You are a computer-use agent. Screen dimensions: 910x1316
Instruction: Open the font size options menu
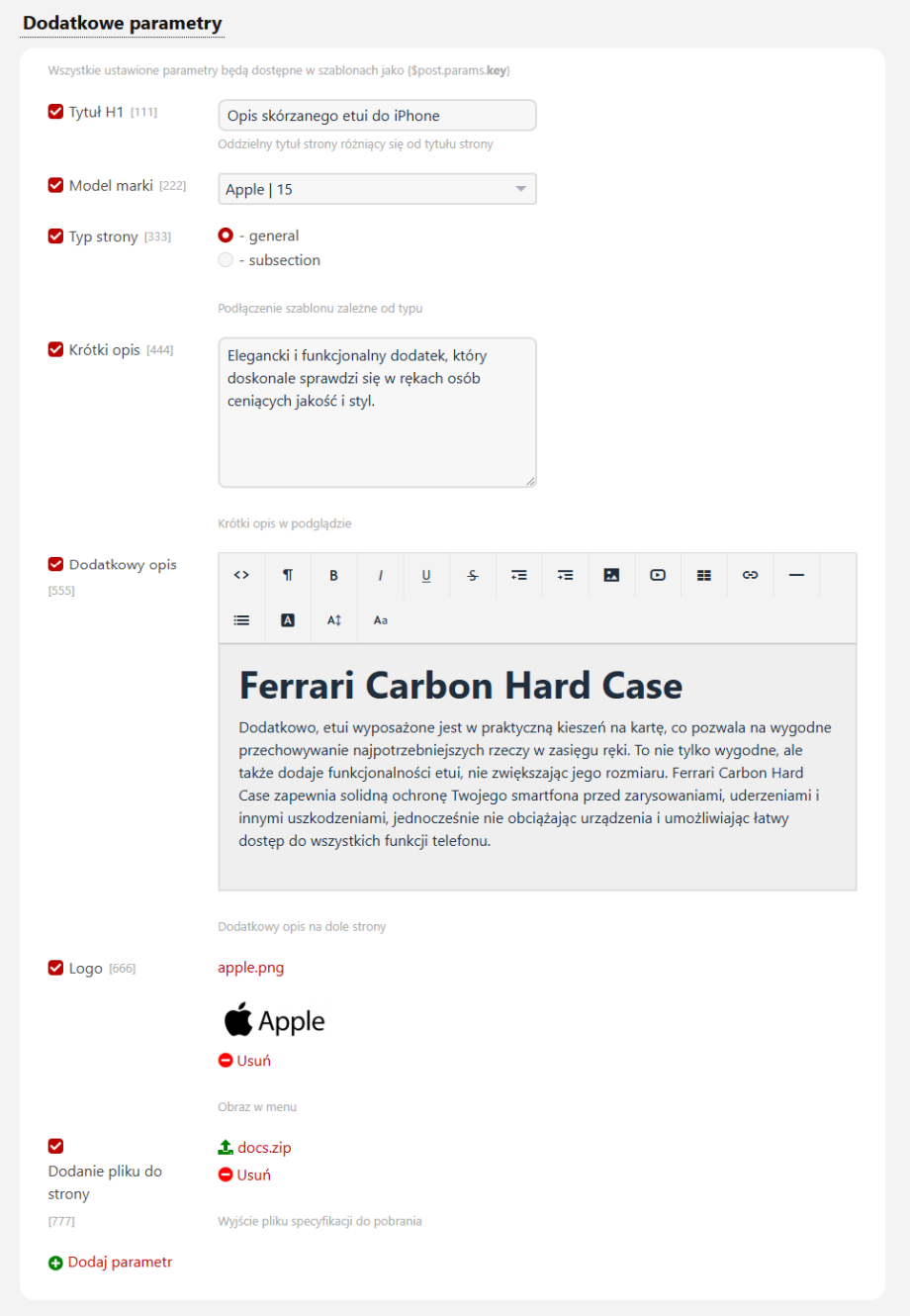(x=334, y=620)
